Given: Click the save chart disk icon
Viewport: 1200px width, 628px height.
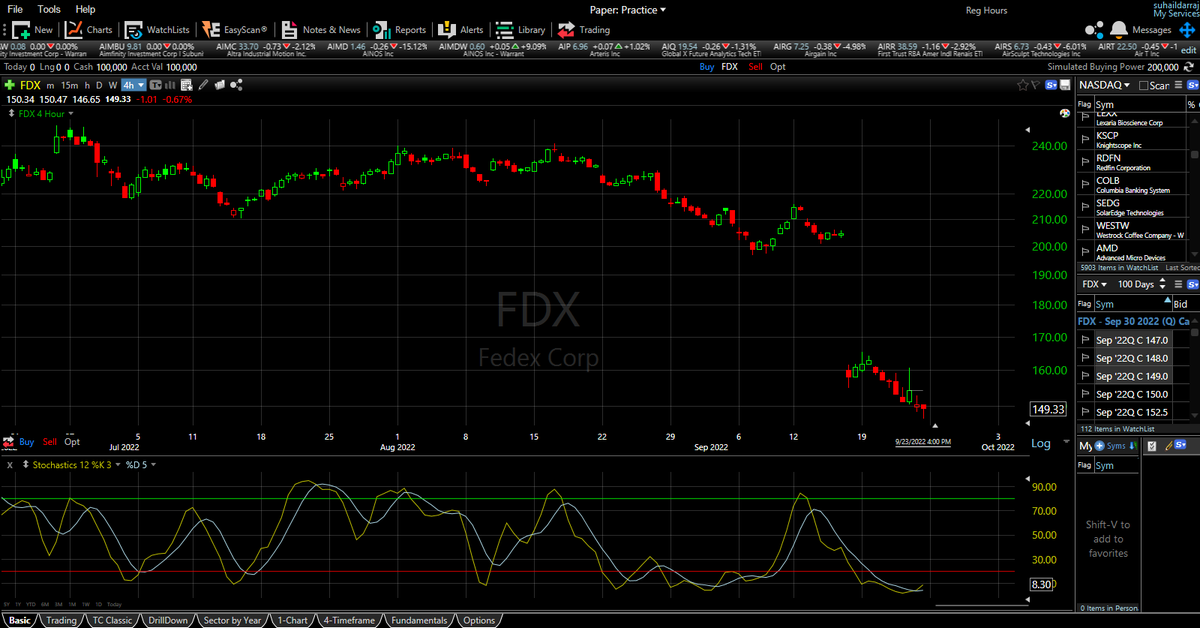Looking at the screenshot, I should coord(1064,85).
